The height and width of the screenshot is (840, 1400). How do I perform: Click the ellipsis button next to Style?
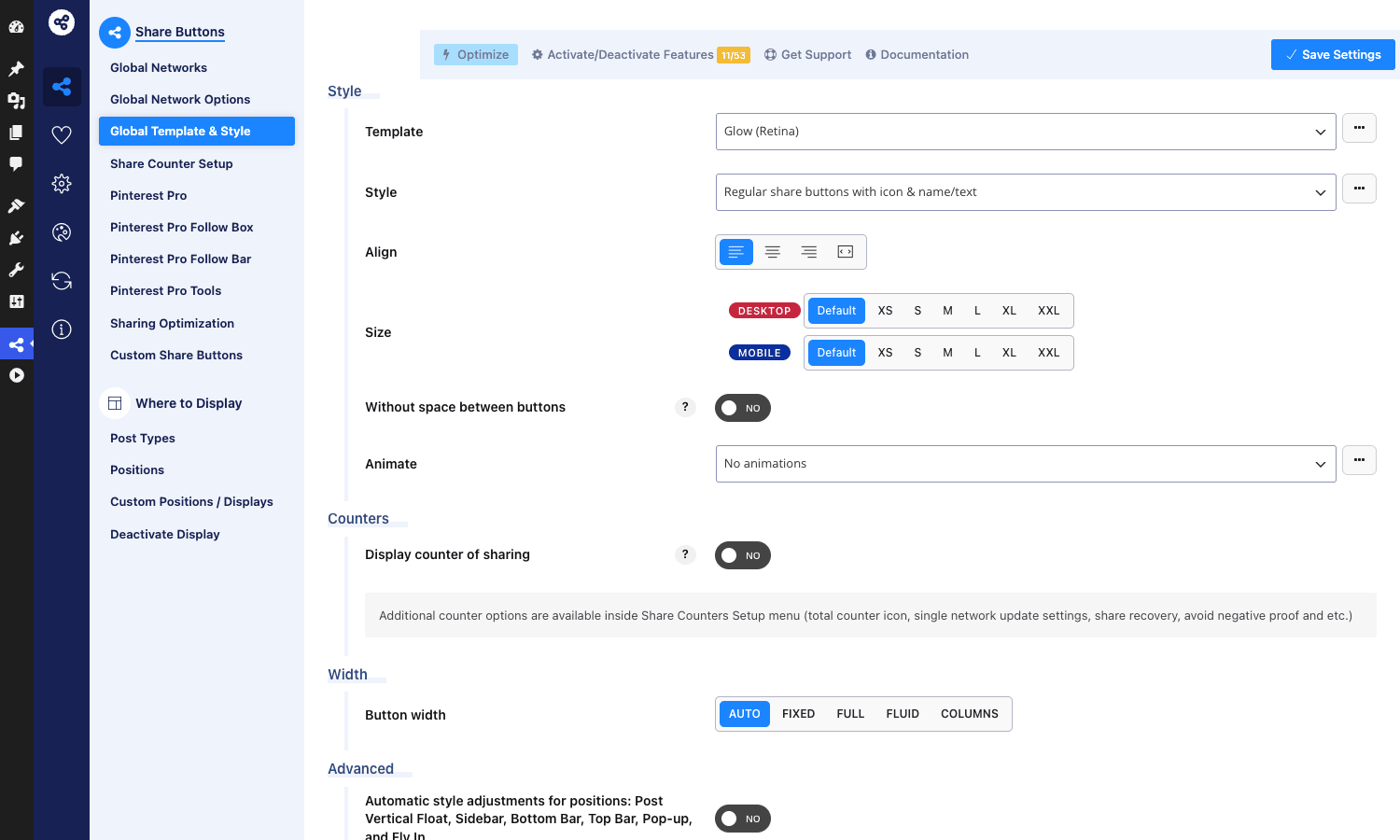[x=1359, y=189]
